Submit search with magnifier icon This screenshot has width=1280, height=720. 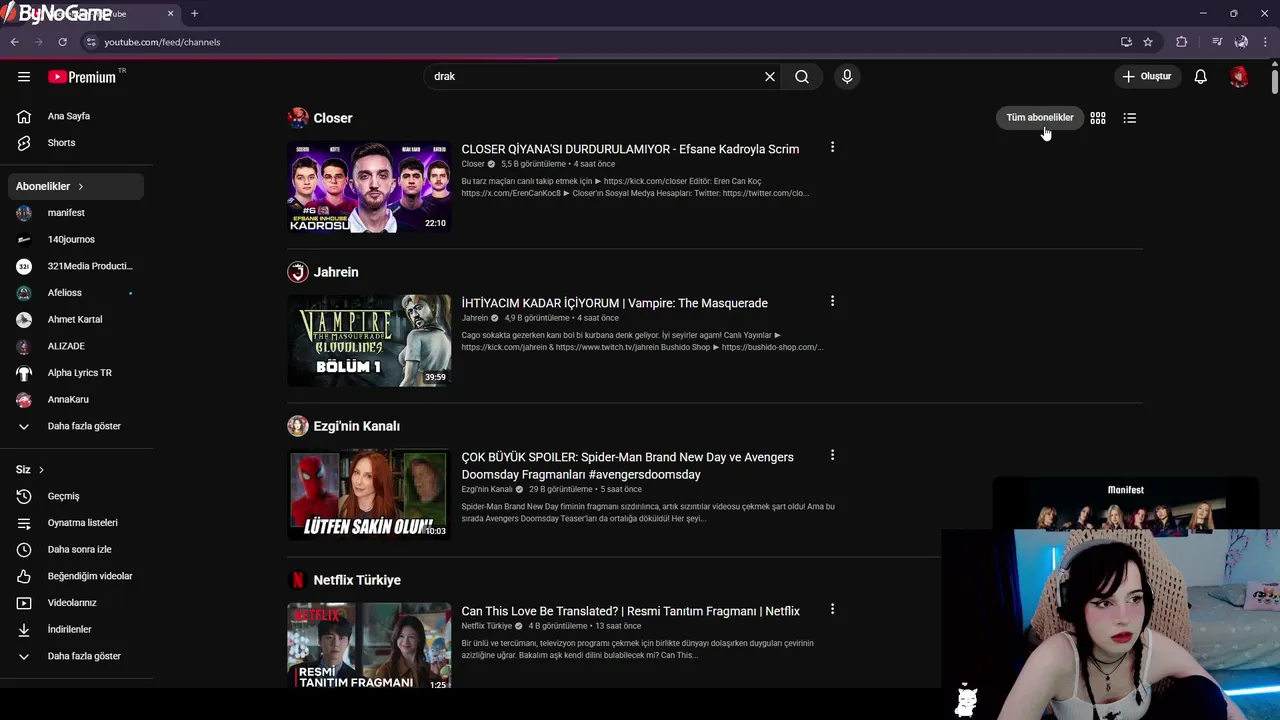click(802, 76)
